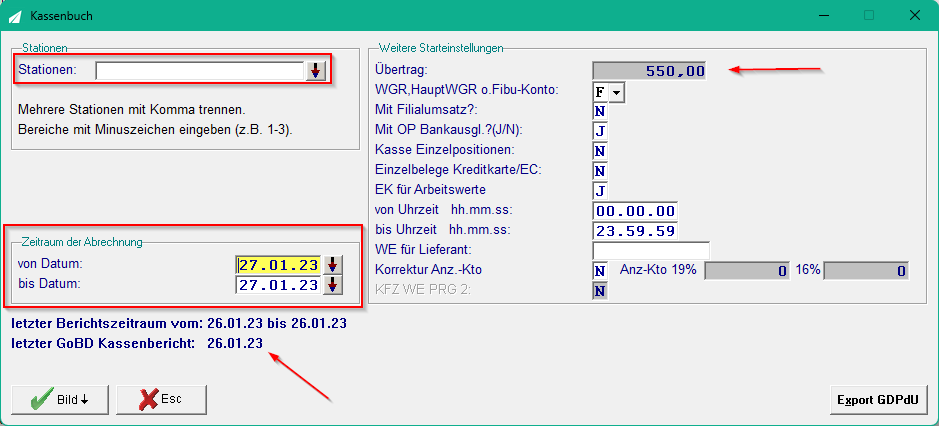Open the bis Datum calendar arrow button
The image size is (939, 426).
tap(332, 285)
